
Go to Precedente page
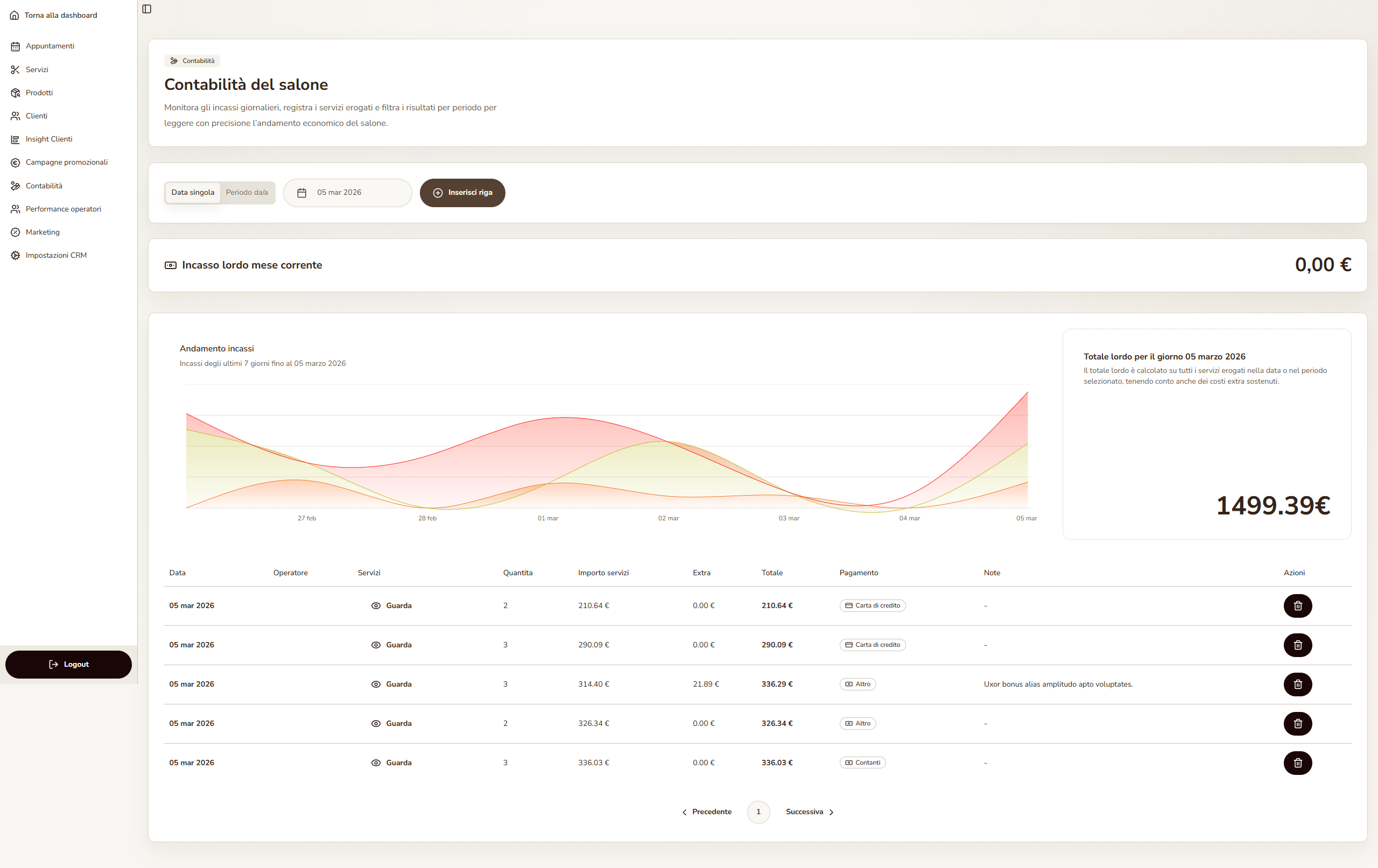(707, 812)
